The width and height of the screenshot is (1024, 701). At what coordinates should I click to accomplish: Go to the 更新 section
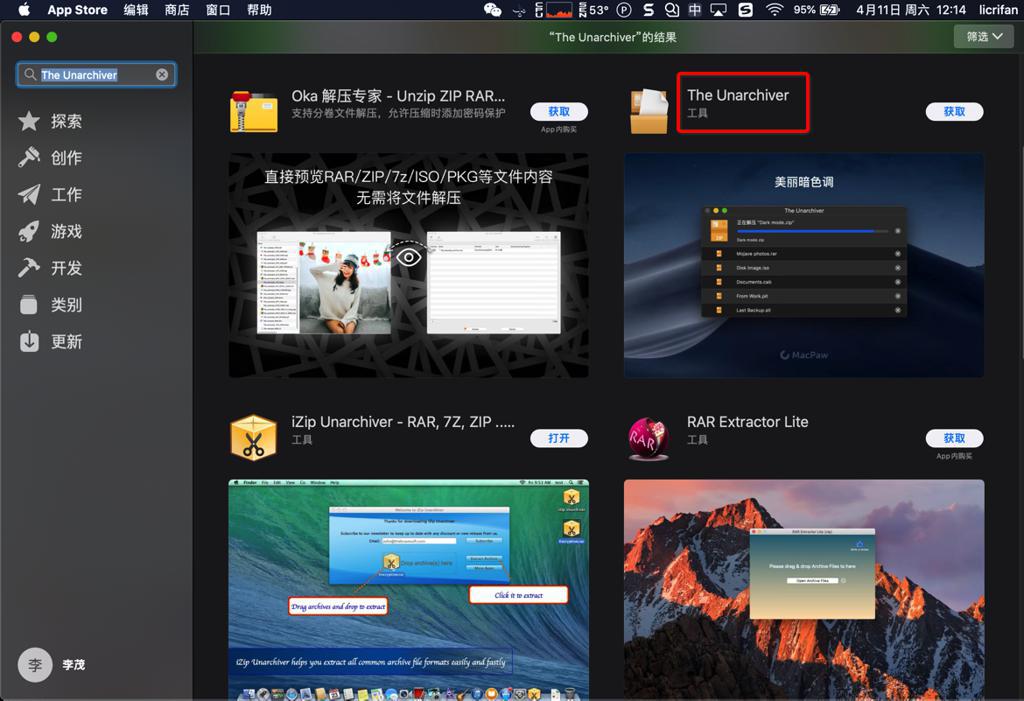click(67, 341)
